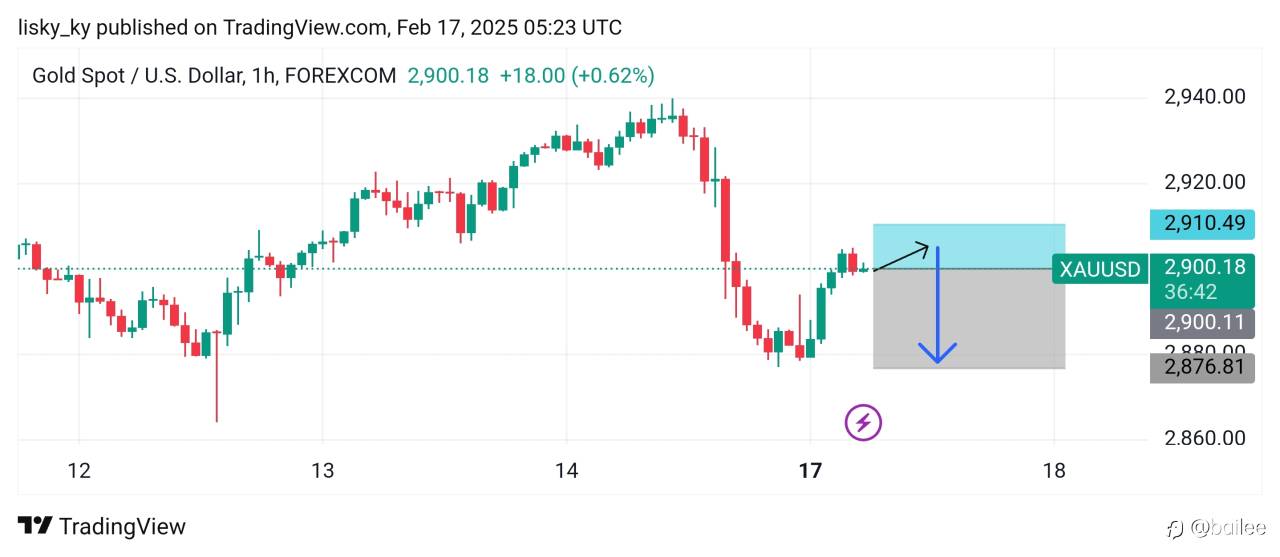Click the FOREXCOM exchange label
Screen dimensions: 1280x557
pyautogui.click(x=340, y=75)
